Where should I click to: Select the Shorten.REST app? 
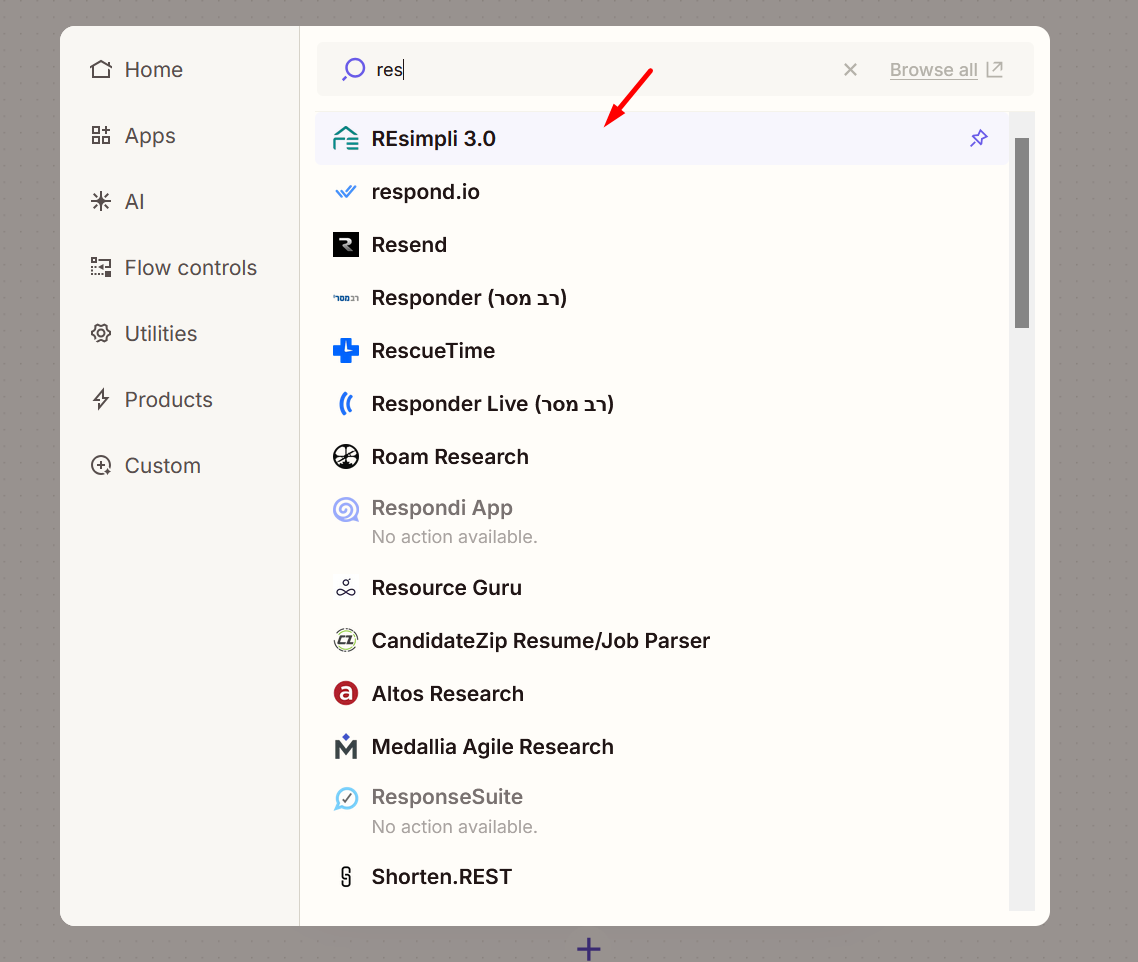661,877
